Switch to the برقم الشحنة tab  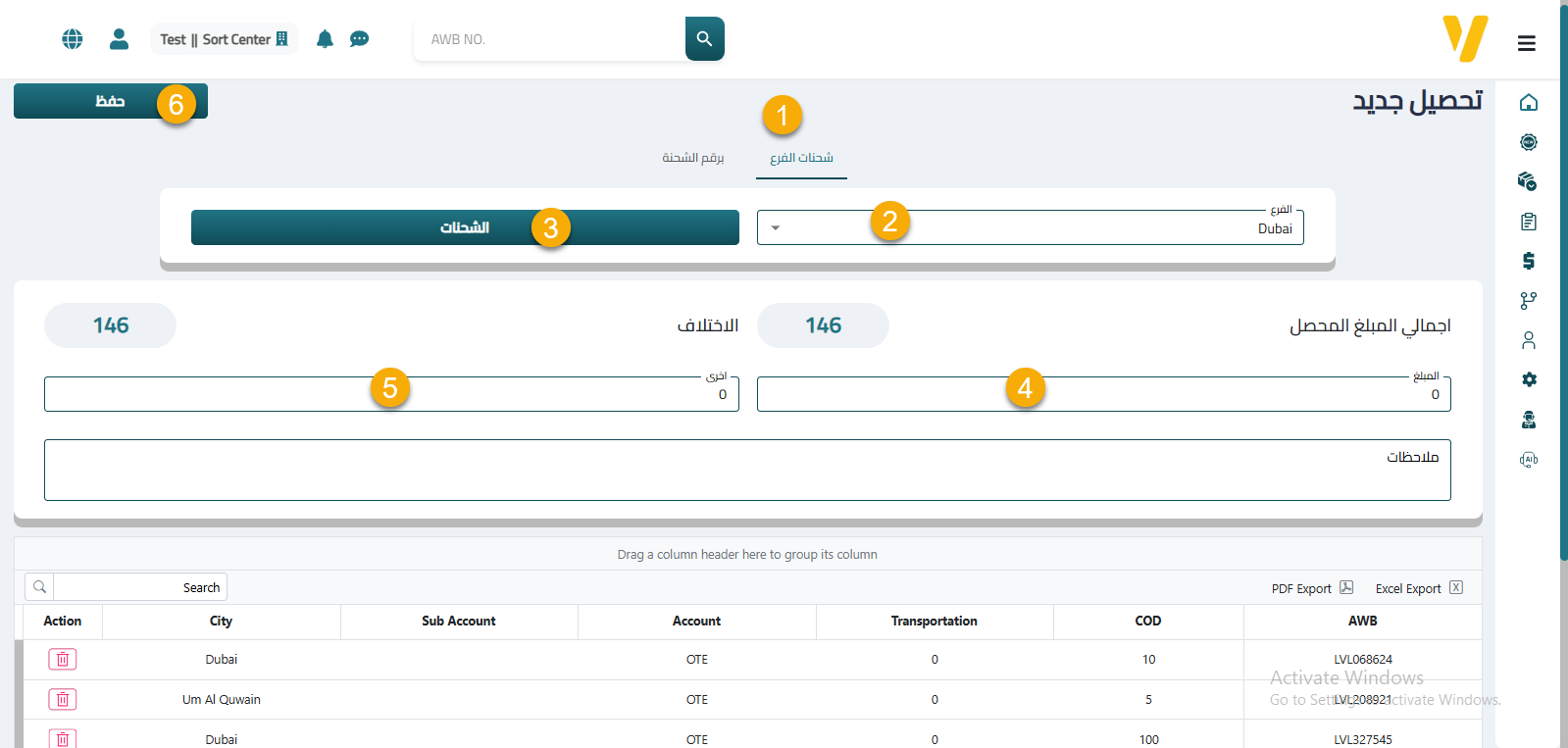click(x=692, y=158)
